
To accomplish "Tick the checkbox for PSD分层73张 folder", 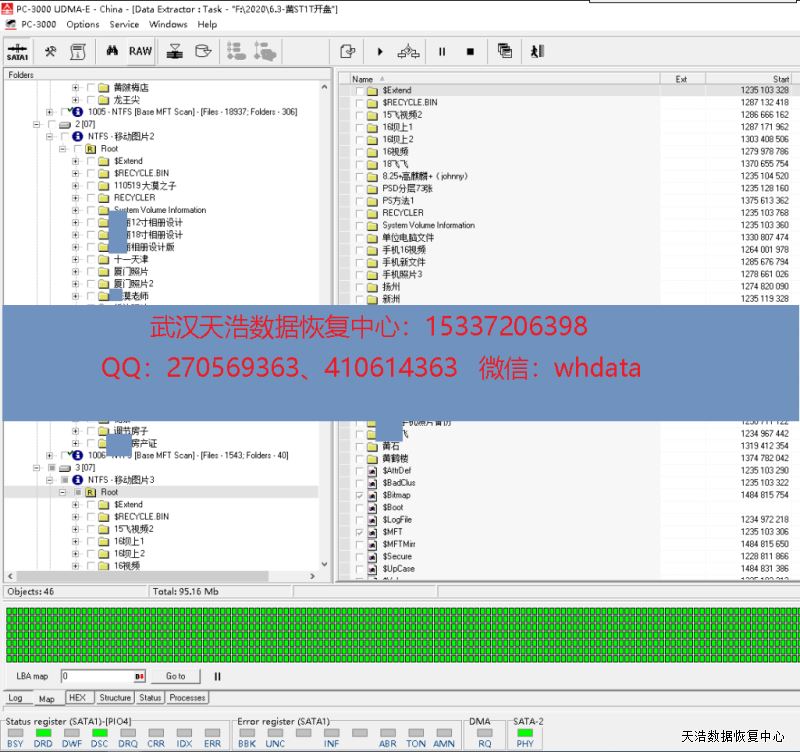I will pos(359,188).
